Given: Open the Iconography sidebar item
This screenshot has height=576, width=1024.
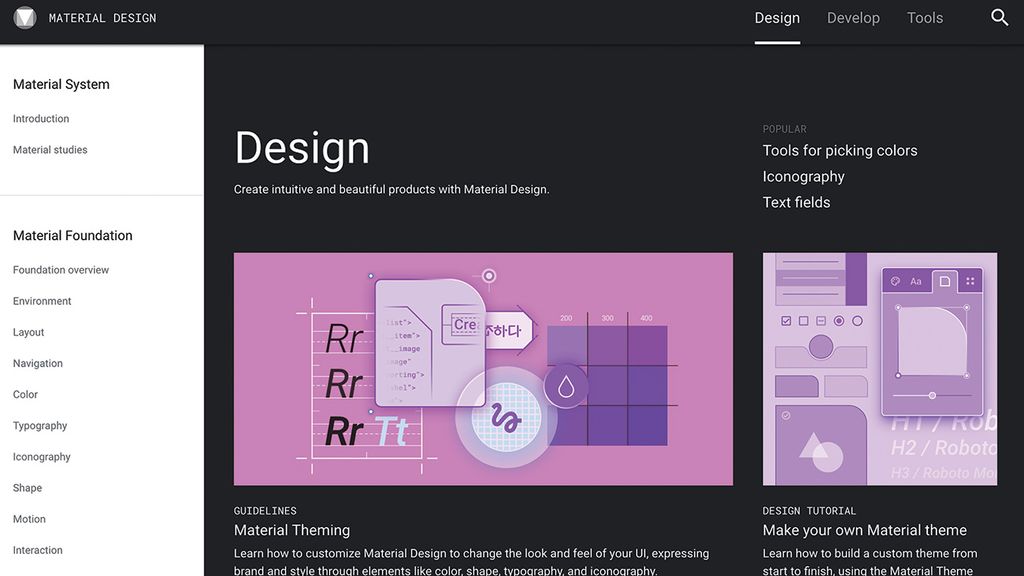Looking at the screenshot, I should pos(41,456).
